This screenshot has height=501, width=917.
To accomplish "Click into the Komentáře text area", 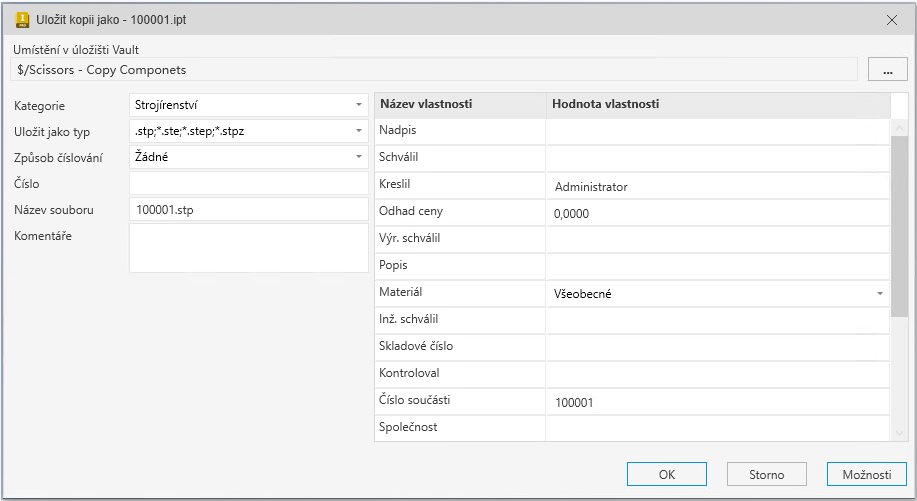I will coord(248,247).
